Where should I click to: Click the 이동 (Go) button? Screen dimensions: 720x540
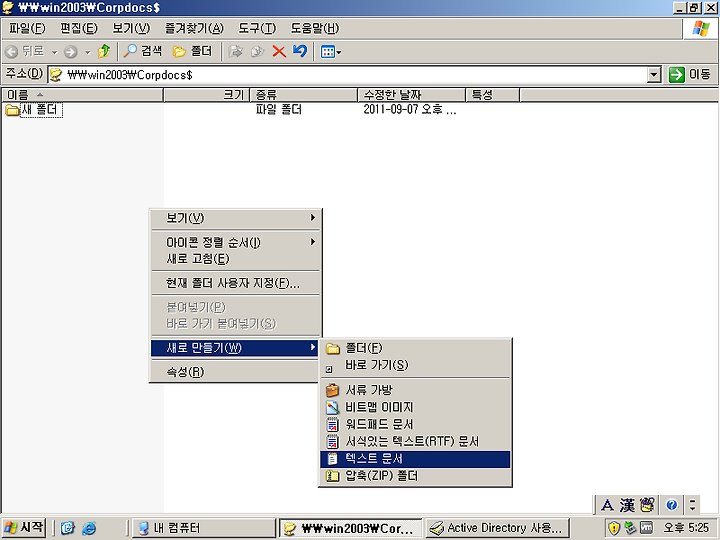click(x=690, y=74)
